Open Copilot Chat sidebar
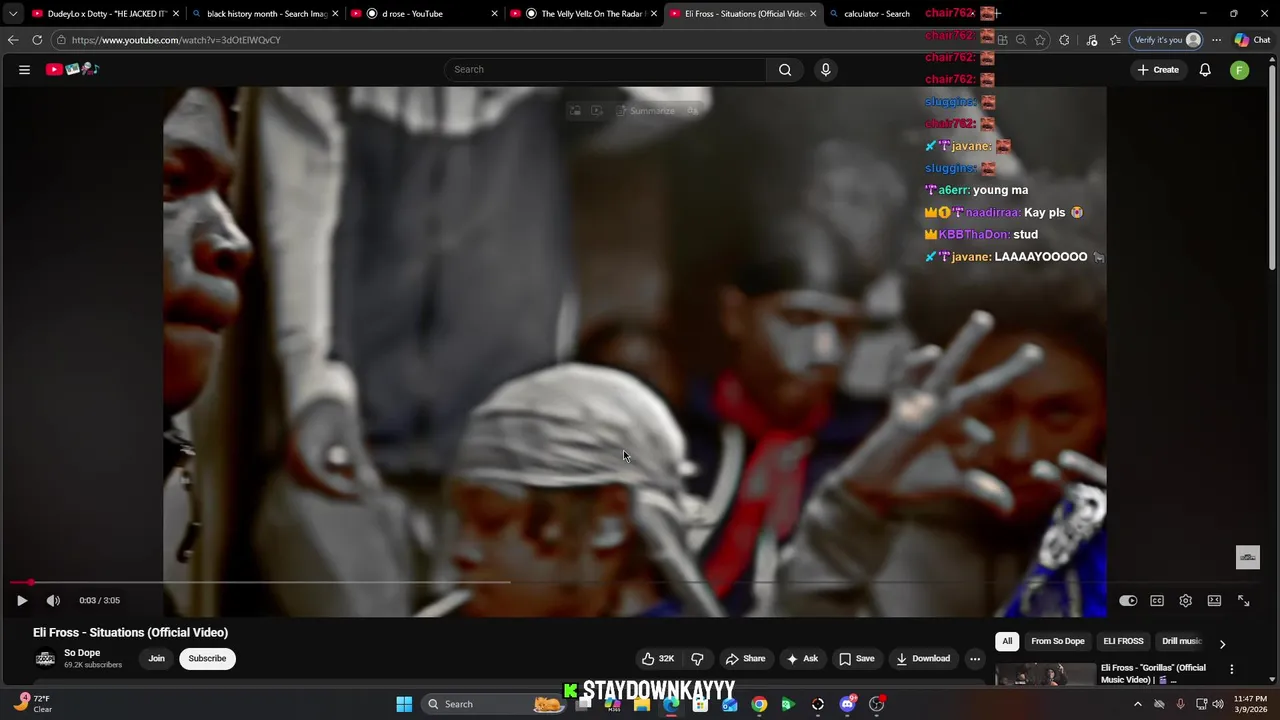The width and height of the screenshot is (1280, 720). 1252,40
